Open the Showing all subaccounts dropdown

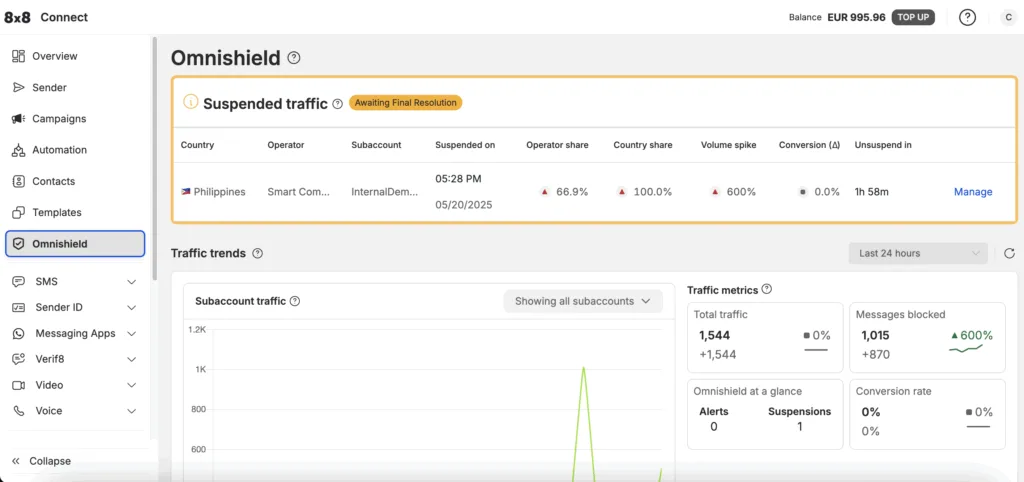tap(583, 301)
